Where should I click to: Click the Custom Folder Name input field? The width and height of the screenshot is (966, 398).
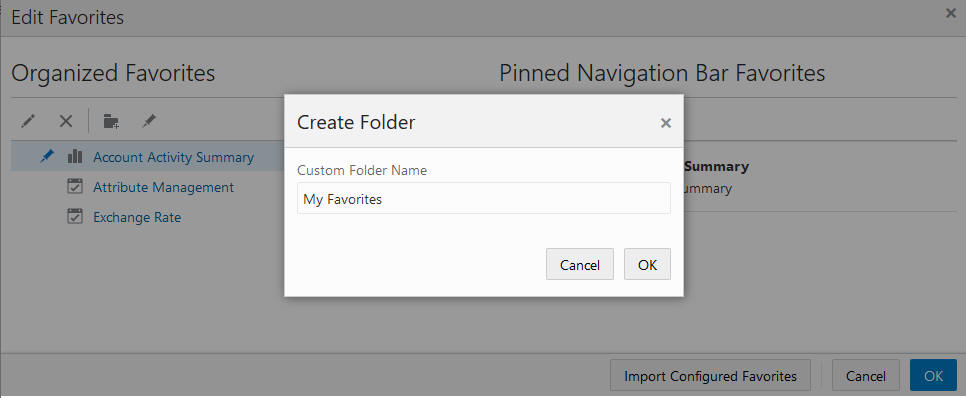click(x=484, y=198)
